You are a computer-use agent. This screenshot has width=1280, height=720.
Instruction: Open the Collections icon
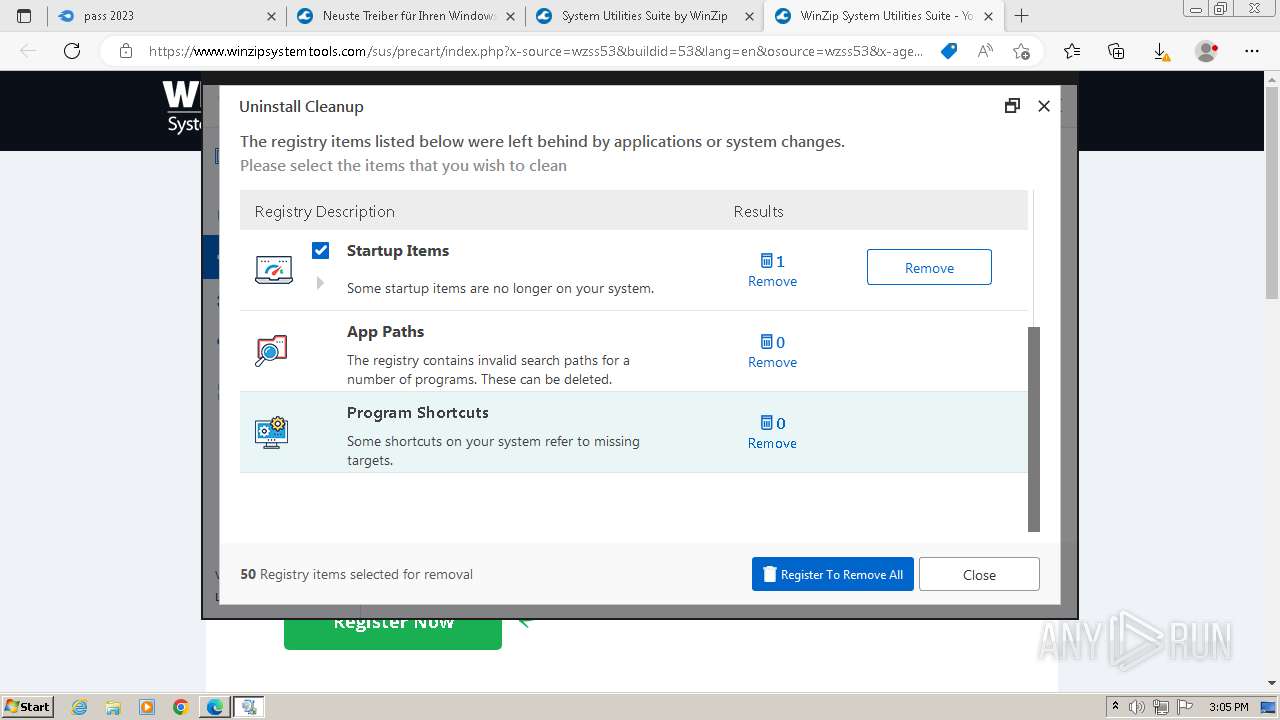(x=1116, y=51)
